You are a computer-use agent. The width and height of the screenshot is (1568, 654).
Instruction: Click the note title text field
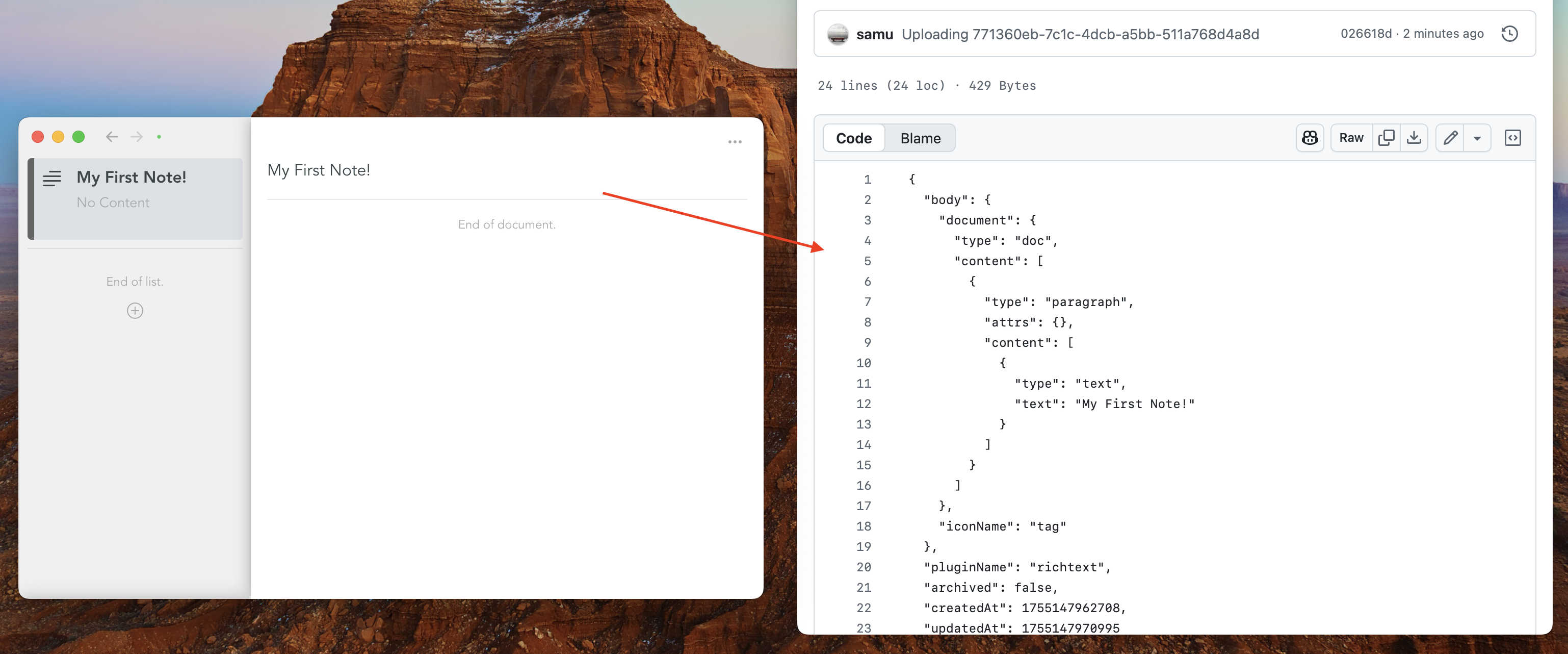click(319, 170)
